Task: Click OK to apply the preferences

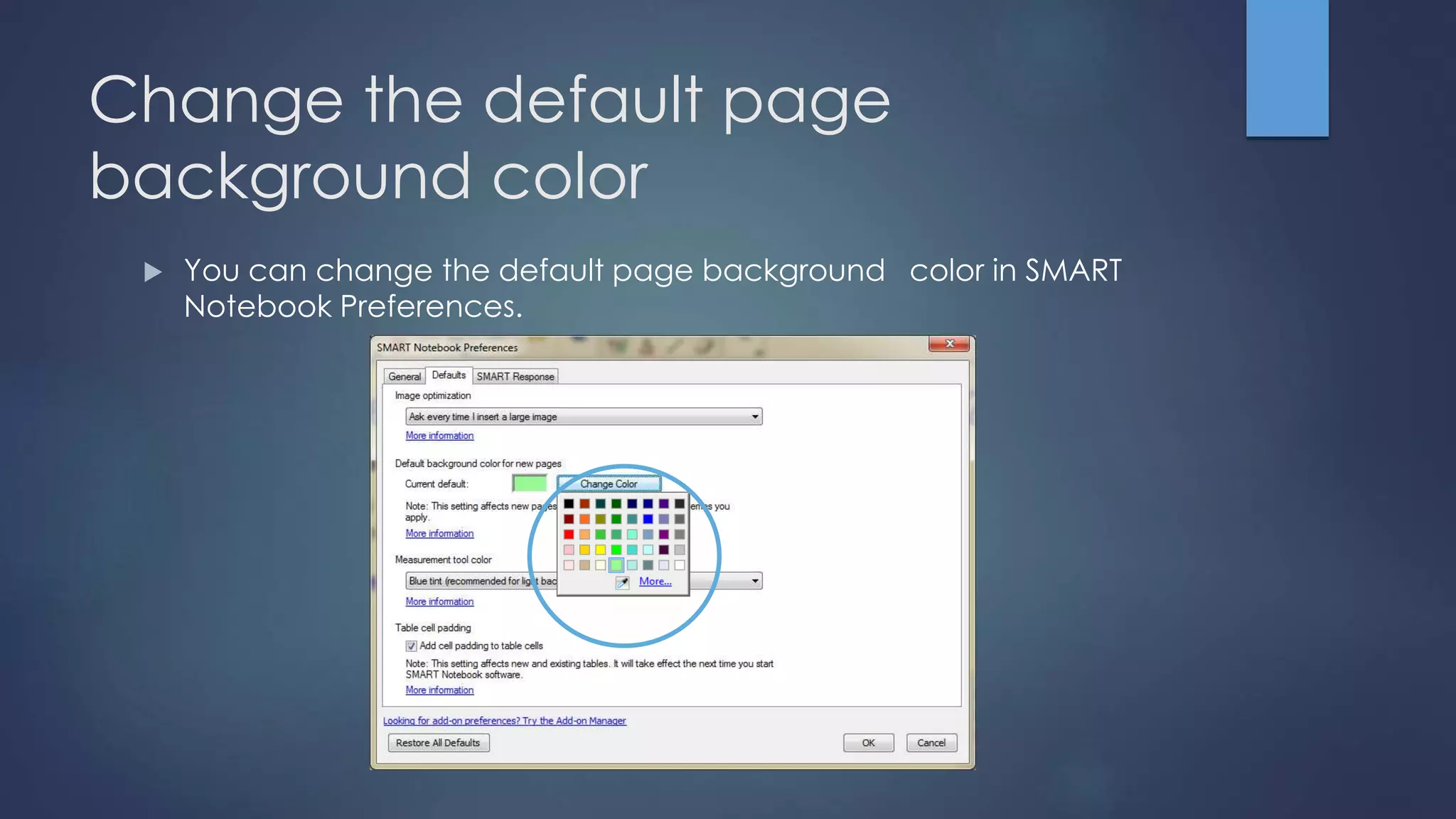Action: [x=868, y=743]
